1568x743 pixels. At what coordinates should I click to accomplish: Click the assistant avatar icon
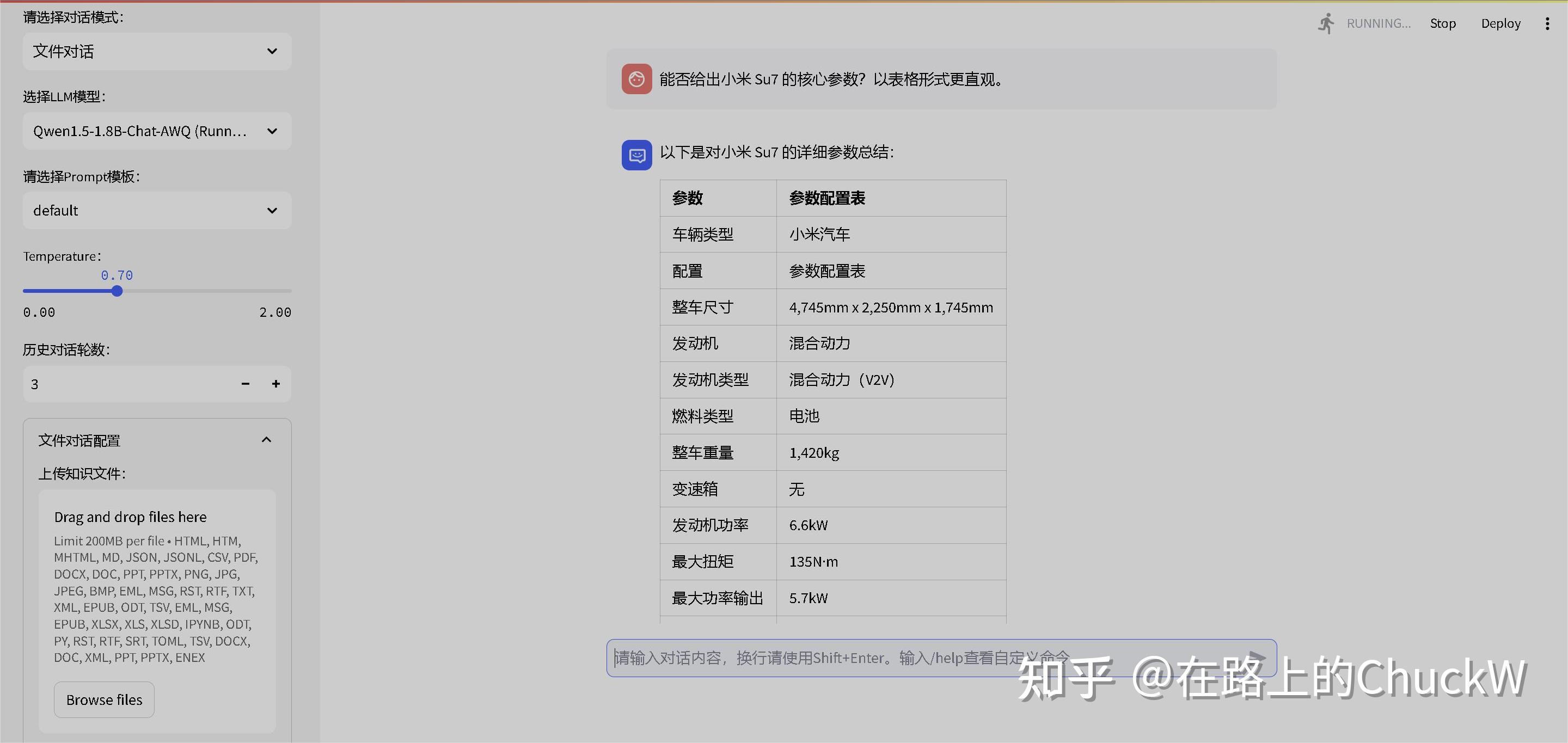click(x=636, y=155)
